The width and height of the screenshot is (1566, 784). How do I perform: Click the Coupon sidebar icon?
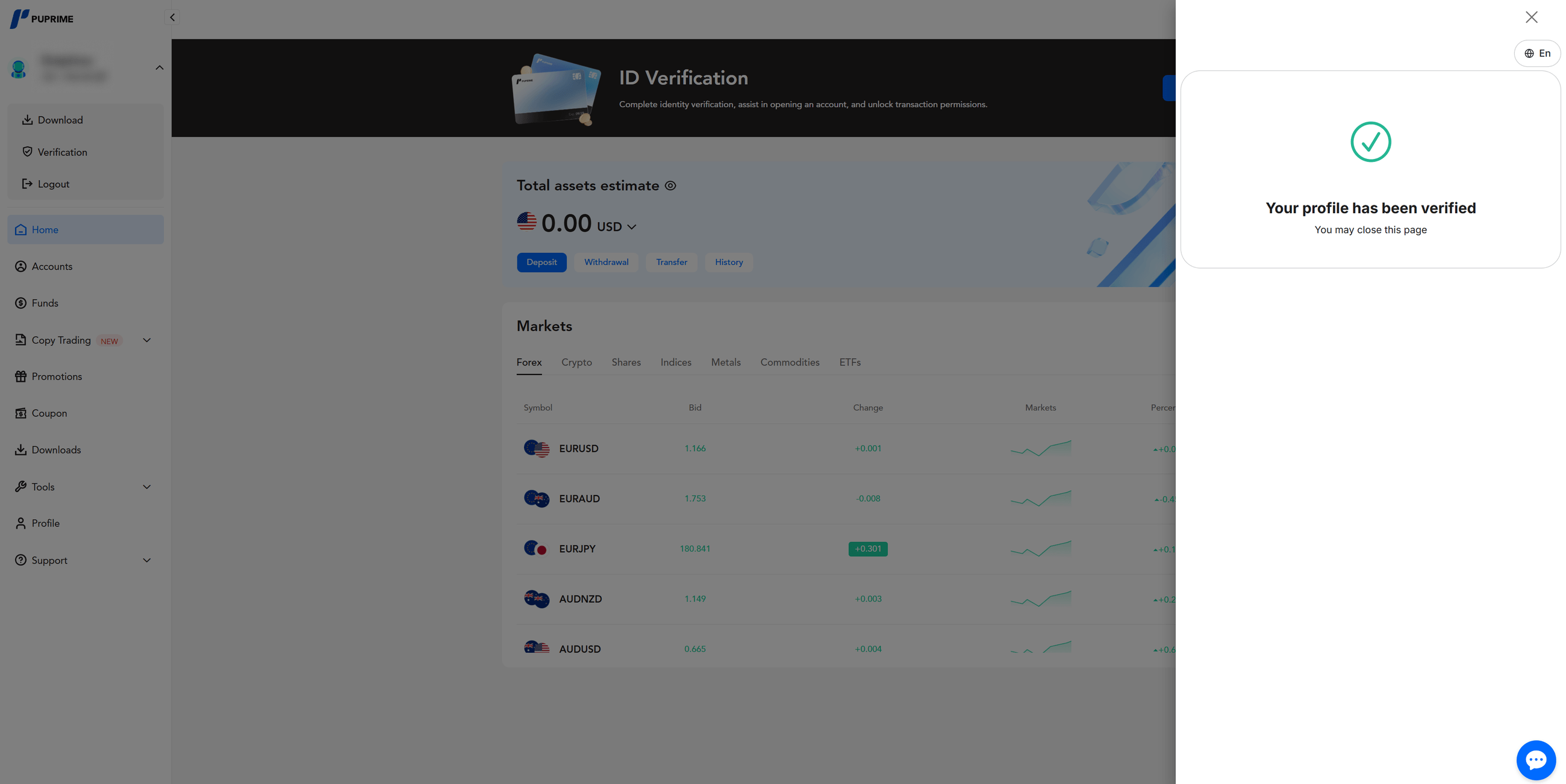click(20, 413)
